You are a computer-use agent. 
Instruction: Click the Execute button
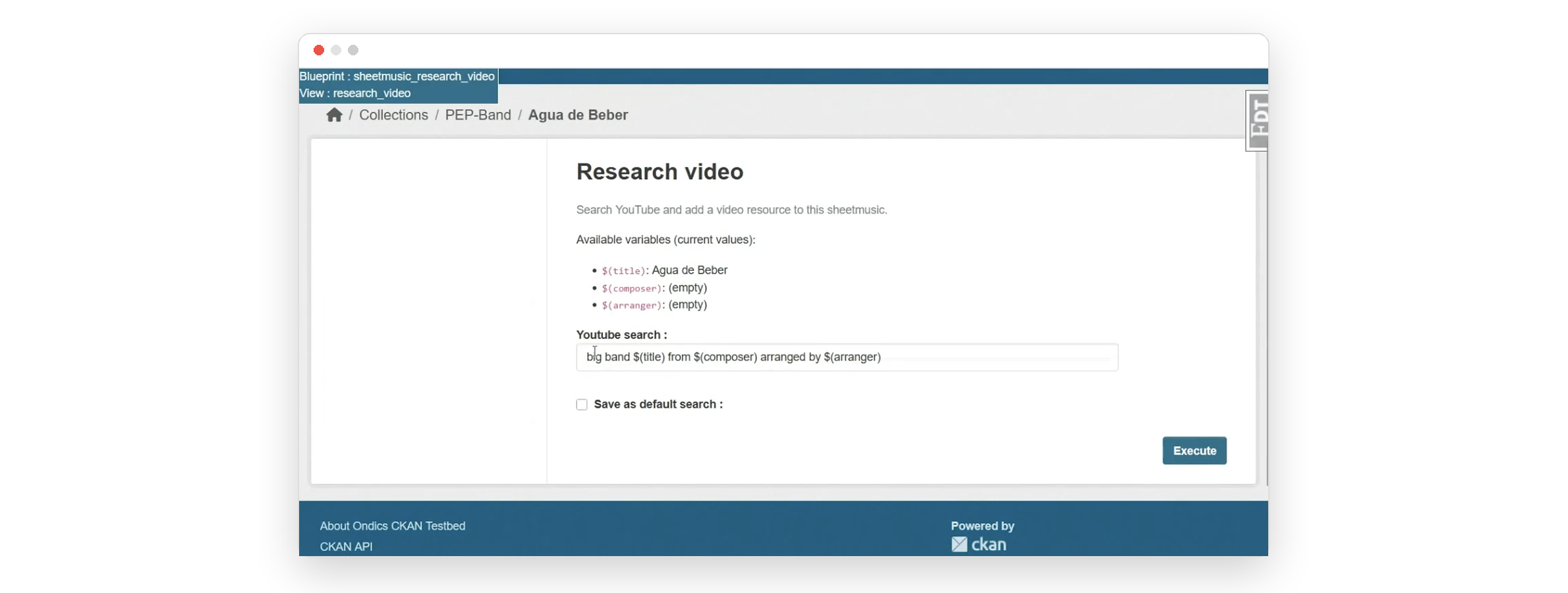point(1194,451)
